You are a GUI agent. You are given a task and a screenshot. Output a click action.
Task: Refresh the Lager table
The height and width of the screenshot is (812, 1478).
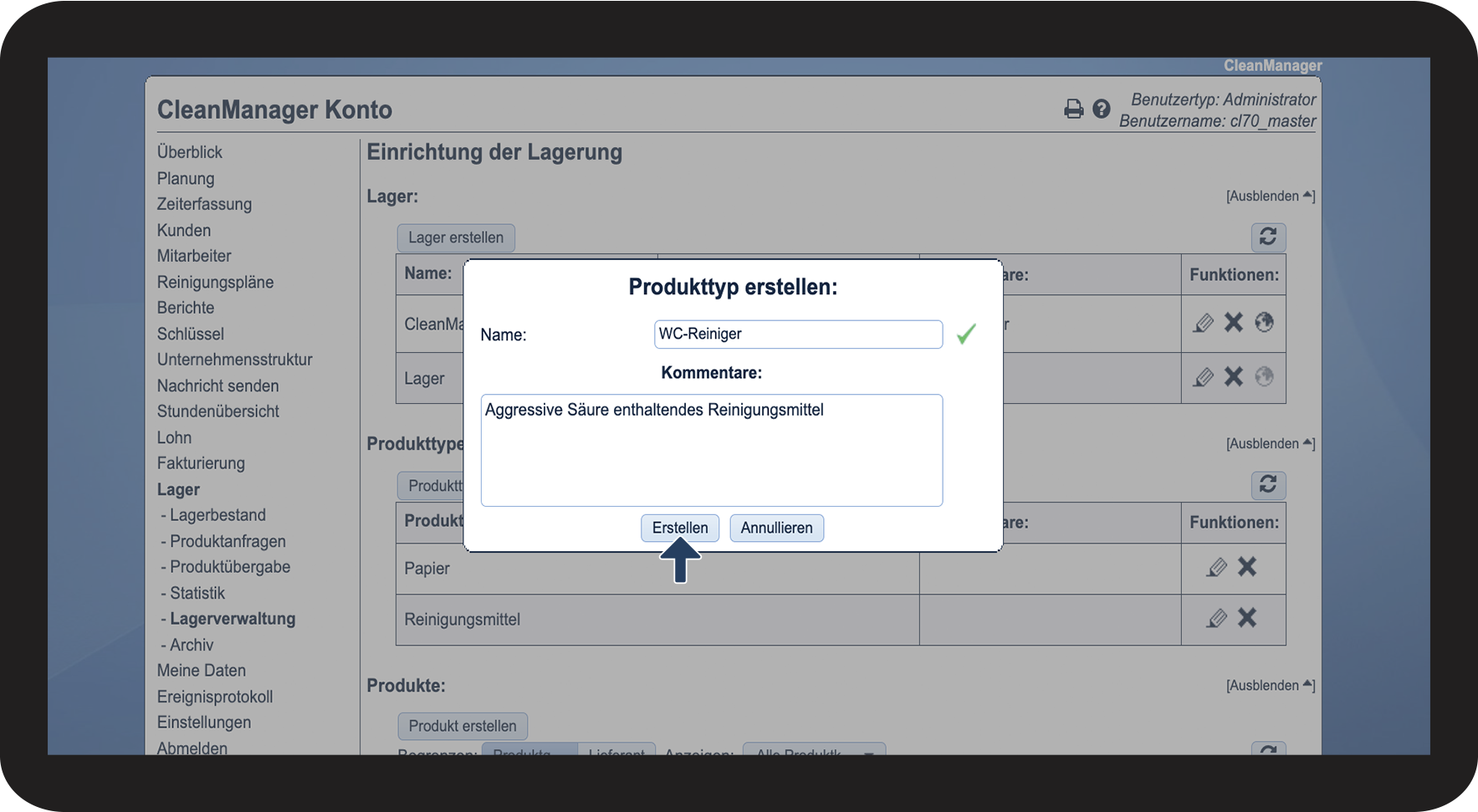tap(1268, 237)
